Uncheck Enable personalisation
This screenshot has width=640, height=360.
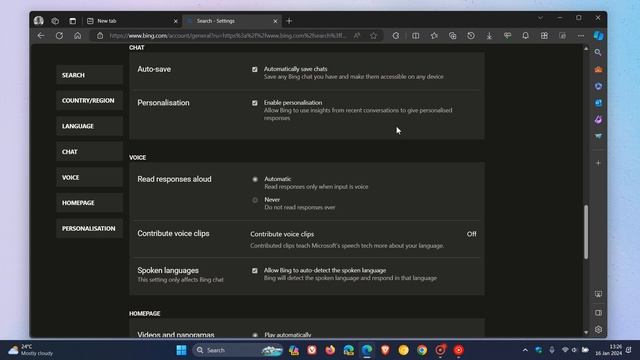(x=255, y=103)
